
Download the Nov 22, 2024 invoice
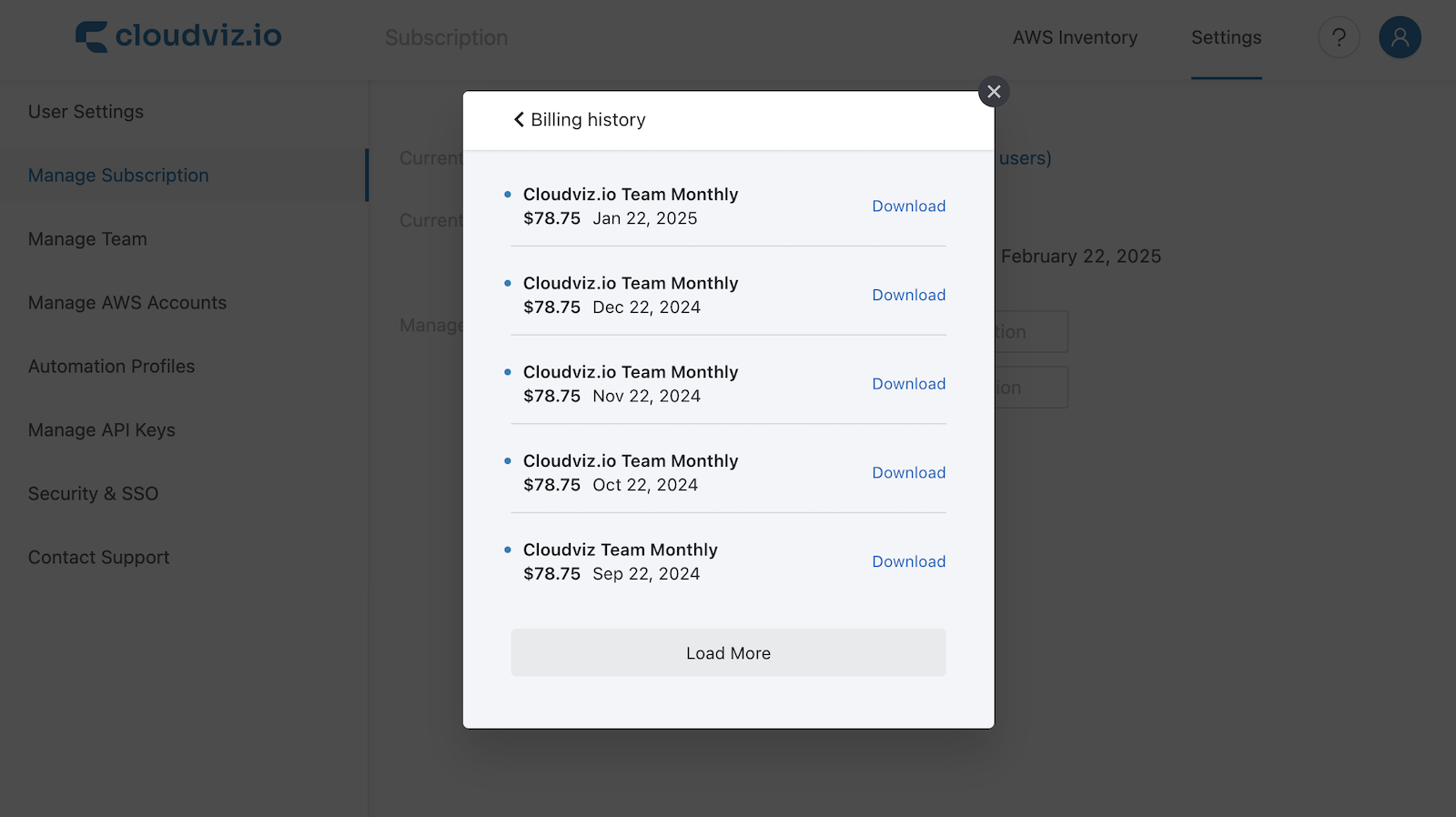(908, 384)
